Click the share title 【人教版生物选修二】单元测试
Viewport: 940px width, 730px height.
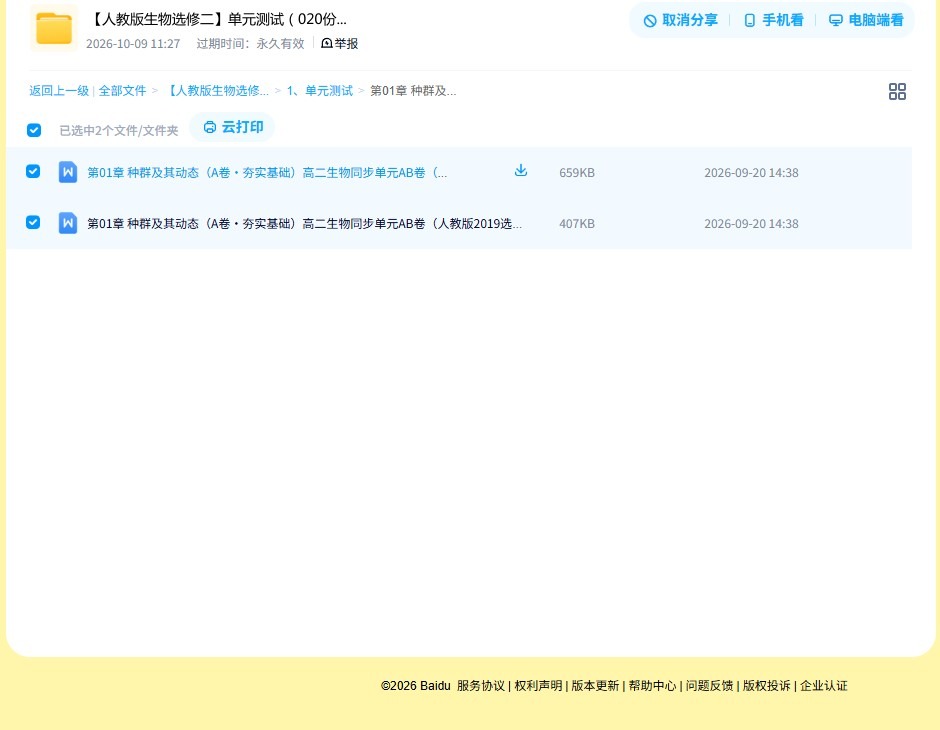pyautogui.click(x=218, y=19)
